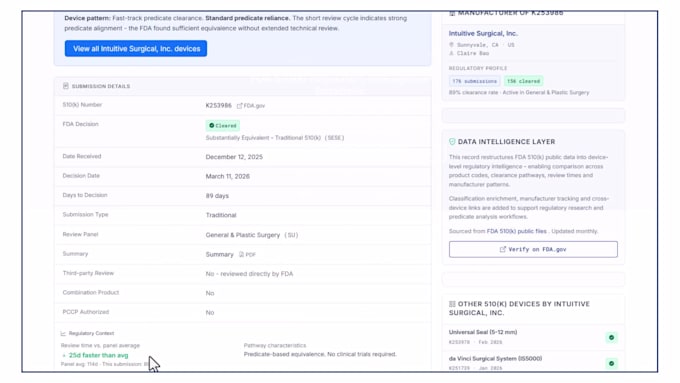Click the 25d faster than avg text
This screenshot has width=680, height=383.
tap(98, 355)
